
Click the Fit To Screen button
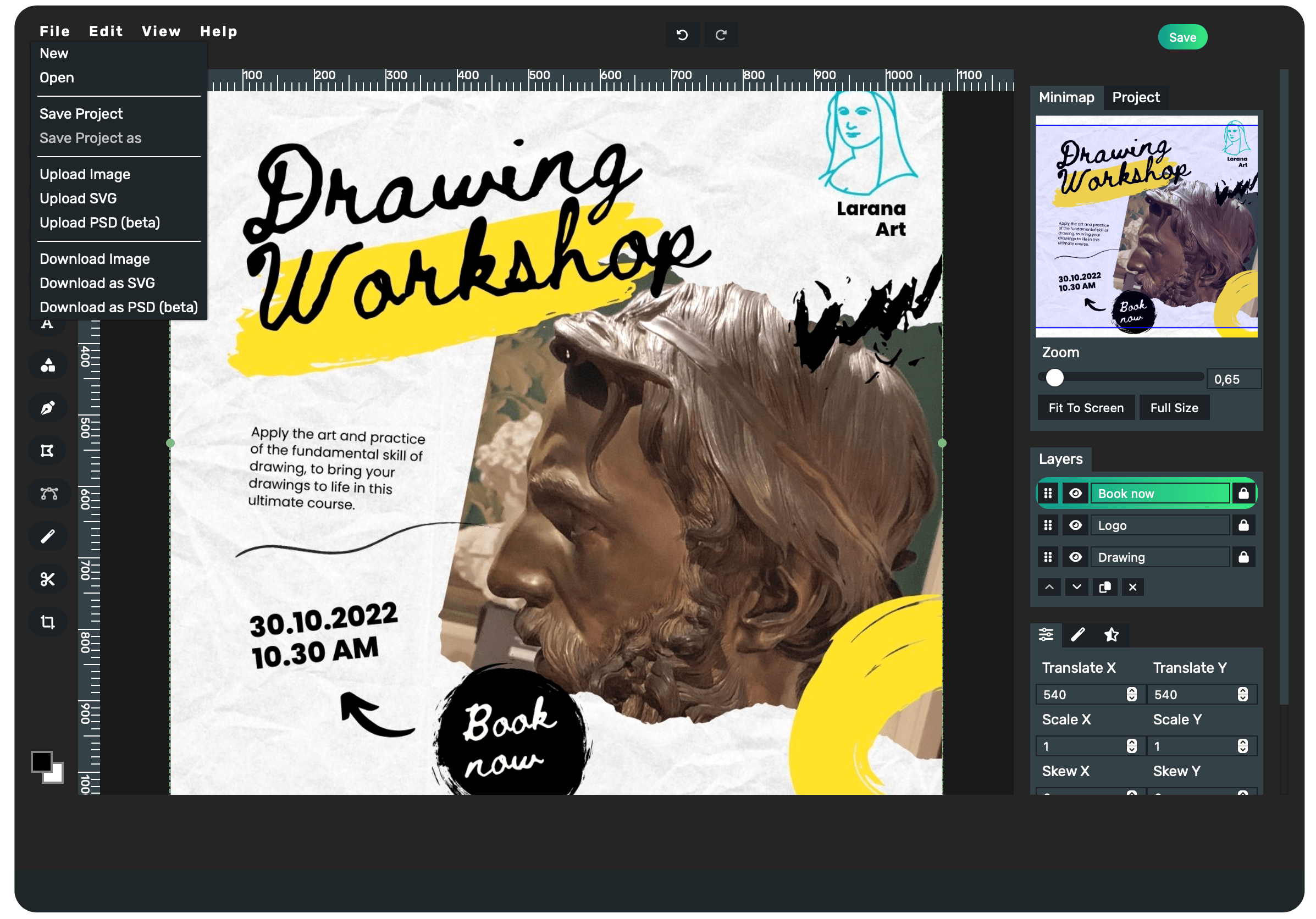[1086, 408]
